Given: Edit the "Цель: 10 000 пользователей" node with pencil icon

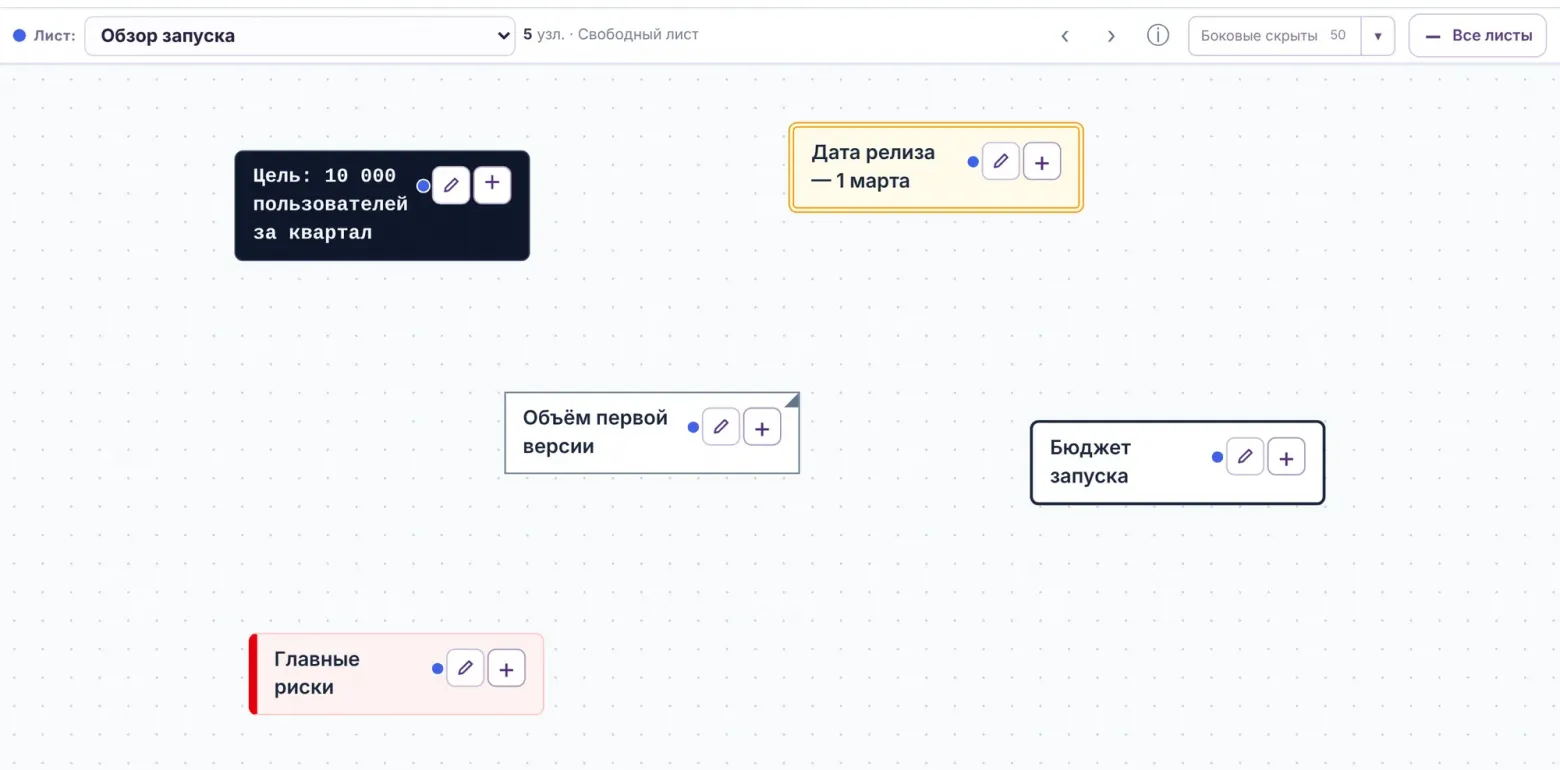Looking at the screenshot, I should pos(451,185).
